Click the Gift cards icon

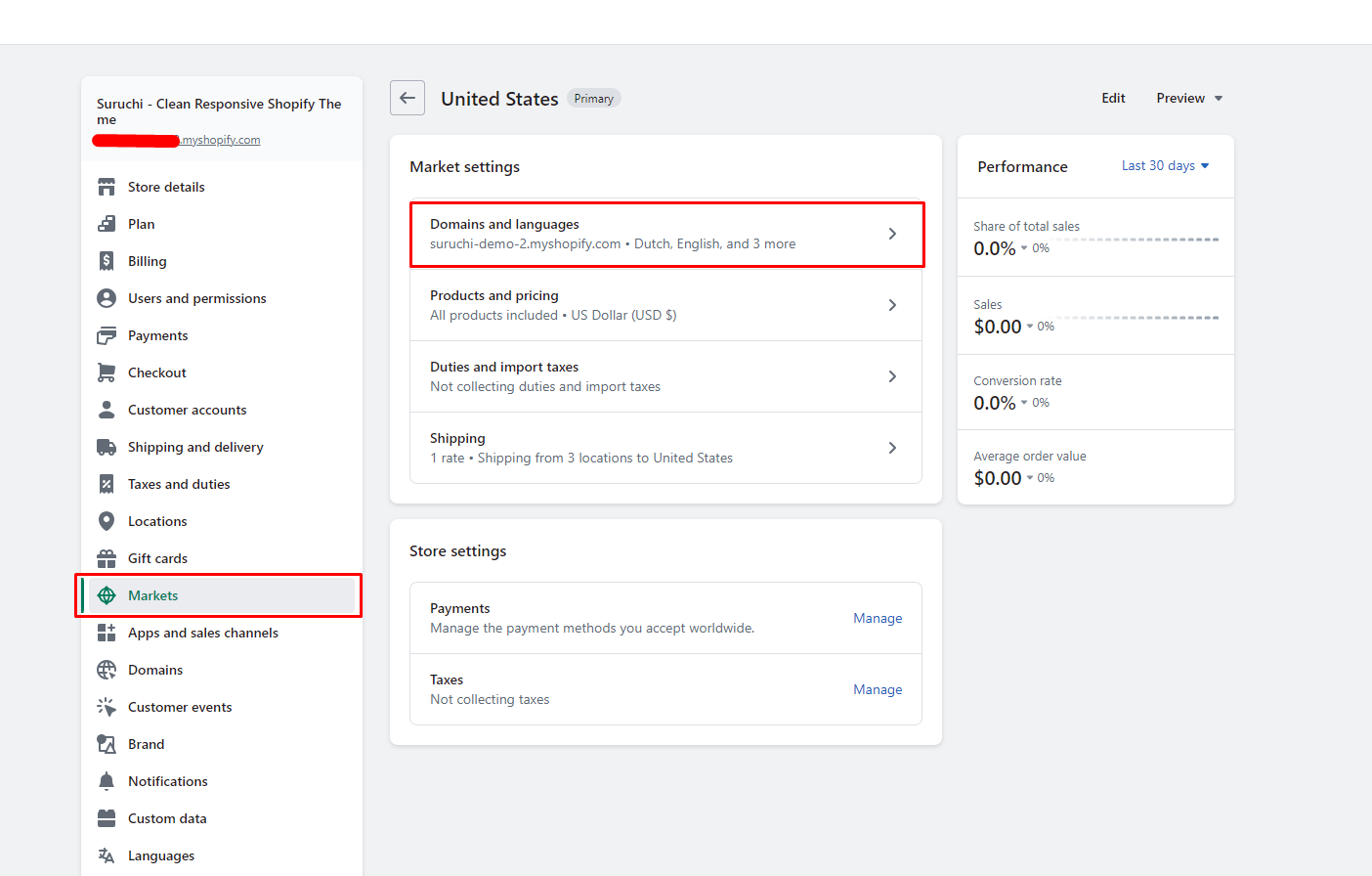click(x=107, y=558)
